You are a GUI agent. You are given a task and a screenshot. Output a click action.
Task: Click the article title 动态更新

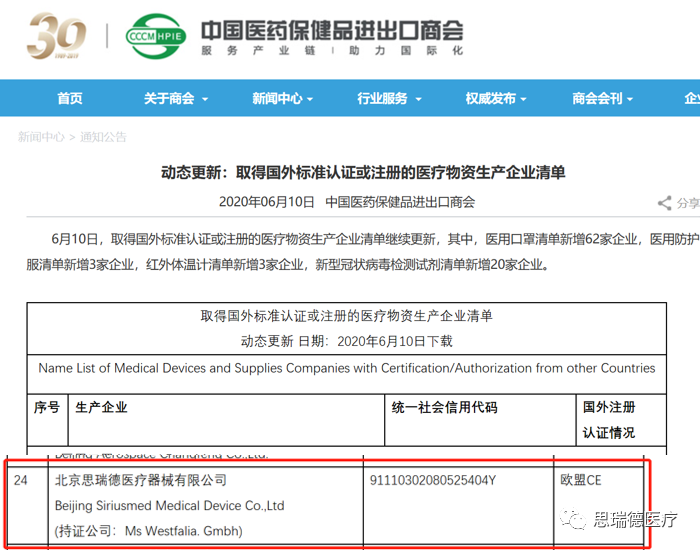pos(363,172)
